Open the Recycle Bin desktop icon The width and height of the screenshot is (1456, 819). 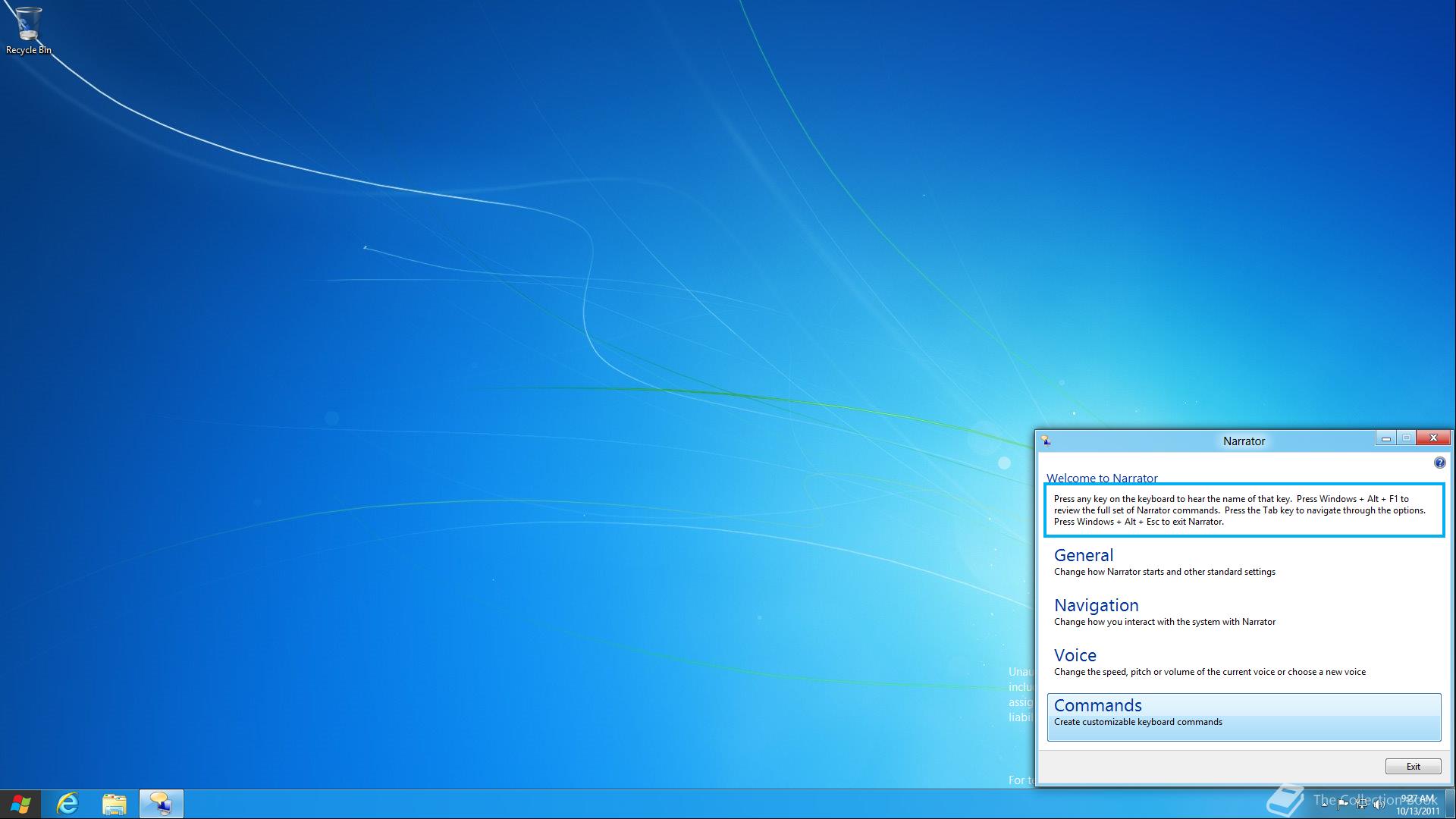(28, 31)
